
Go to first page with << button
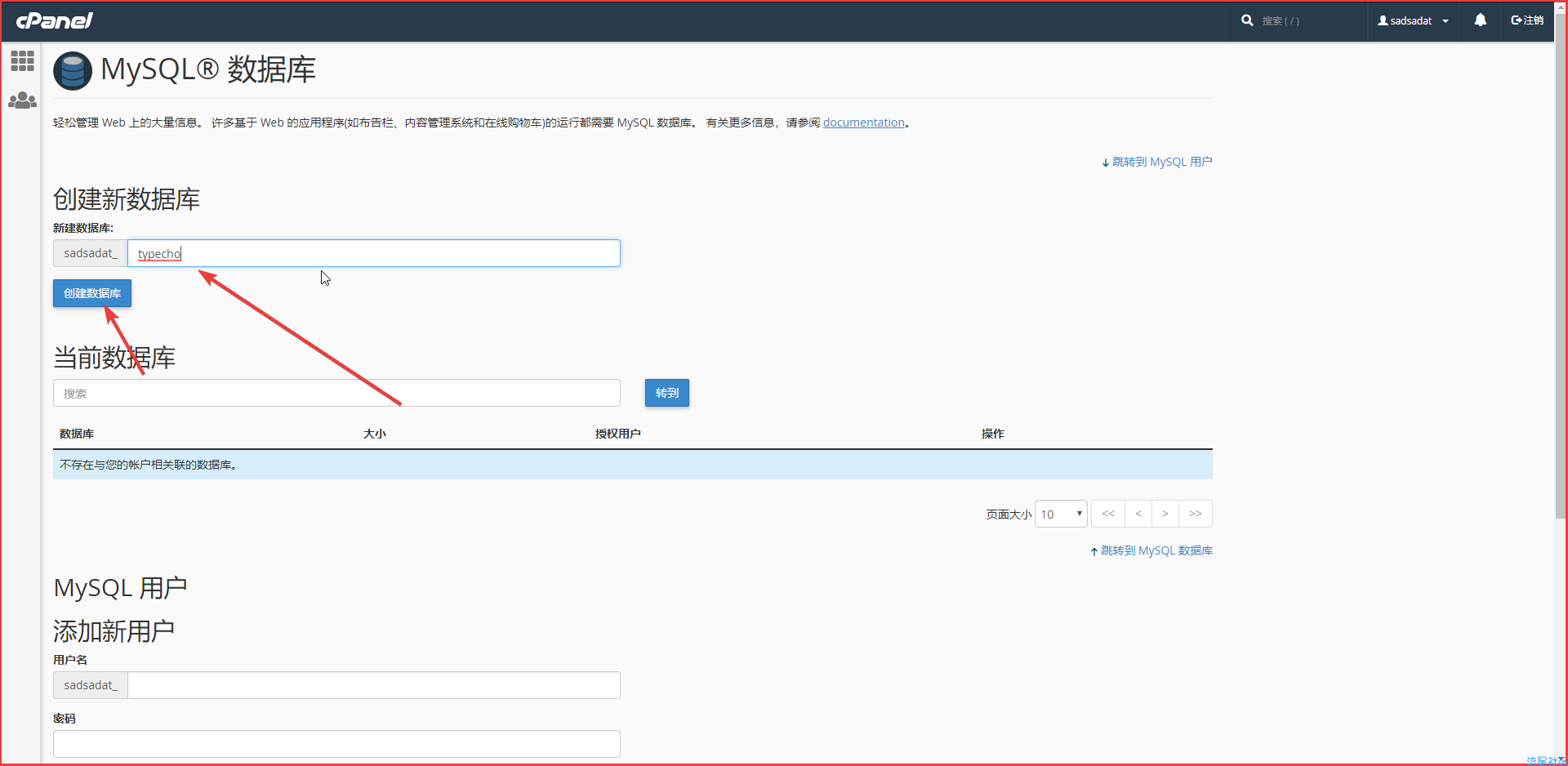point(1108,514)
